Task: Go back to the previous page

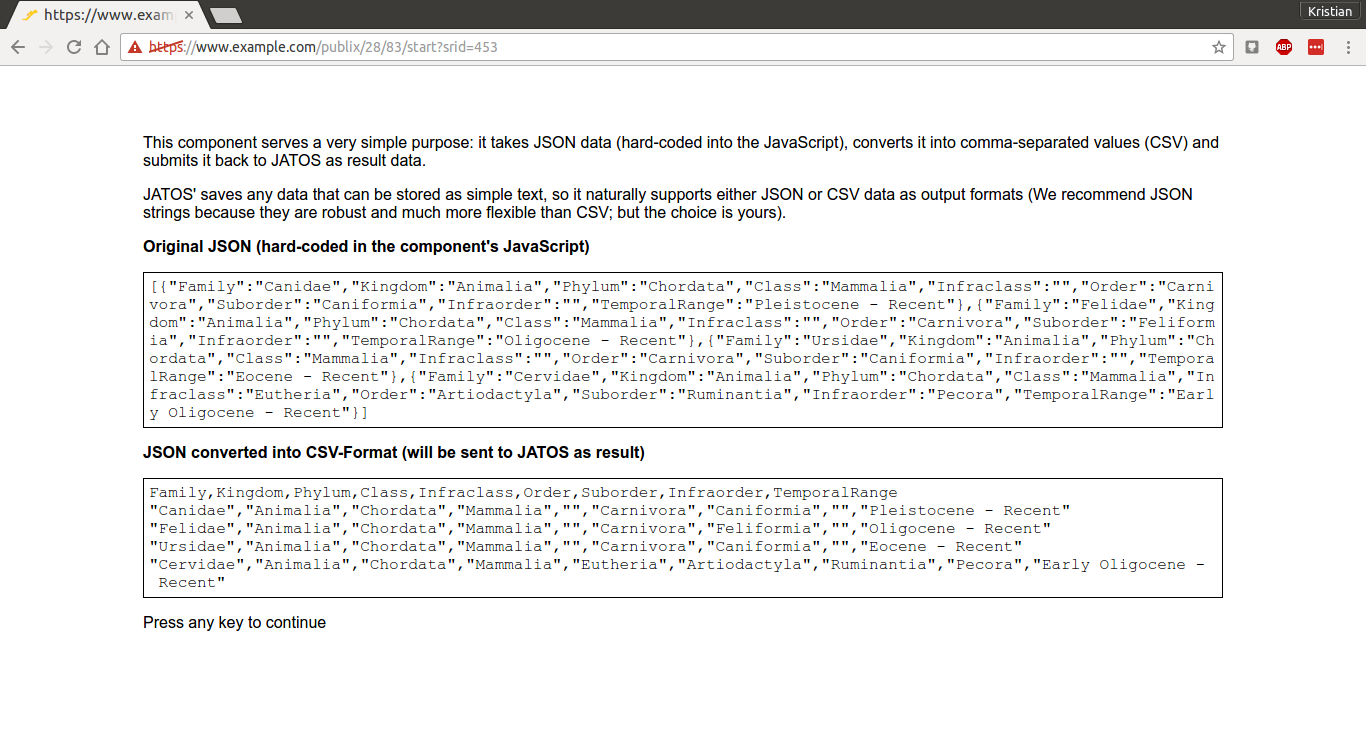Action: point(18,47)
